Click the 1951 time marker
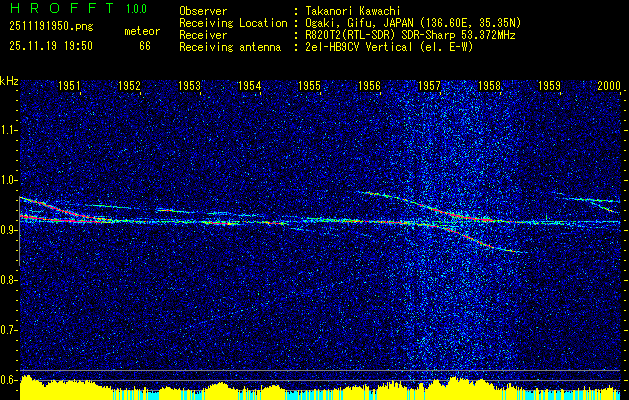The width and height of the screenshot is (629, 400). coord(69,85)
